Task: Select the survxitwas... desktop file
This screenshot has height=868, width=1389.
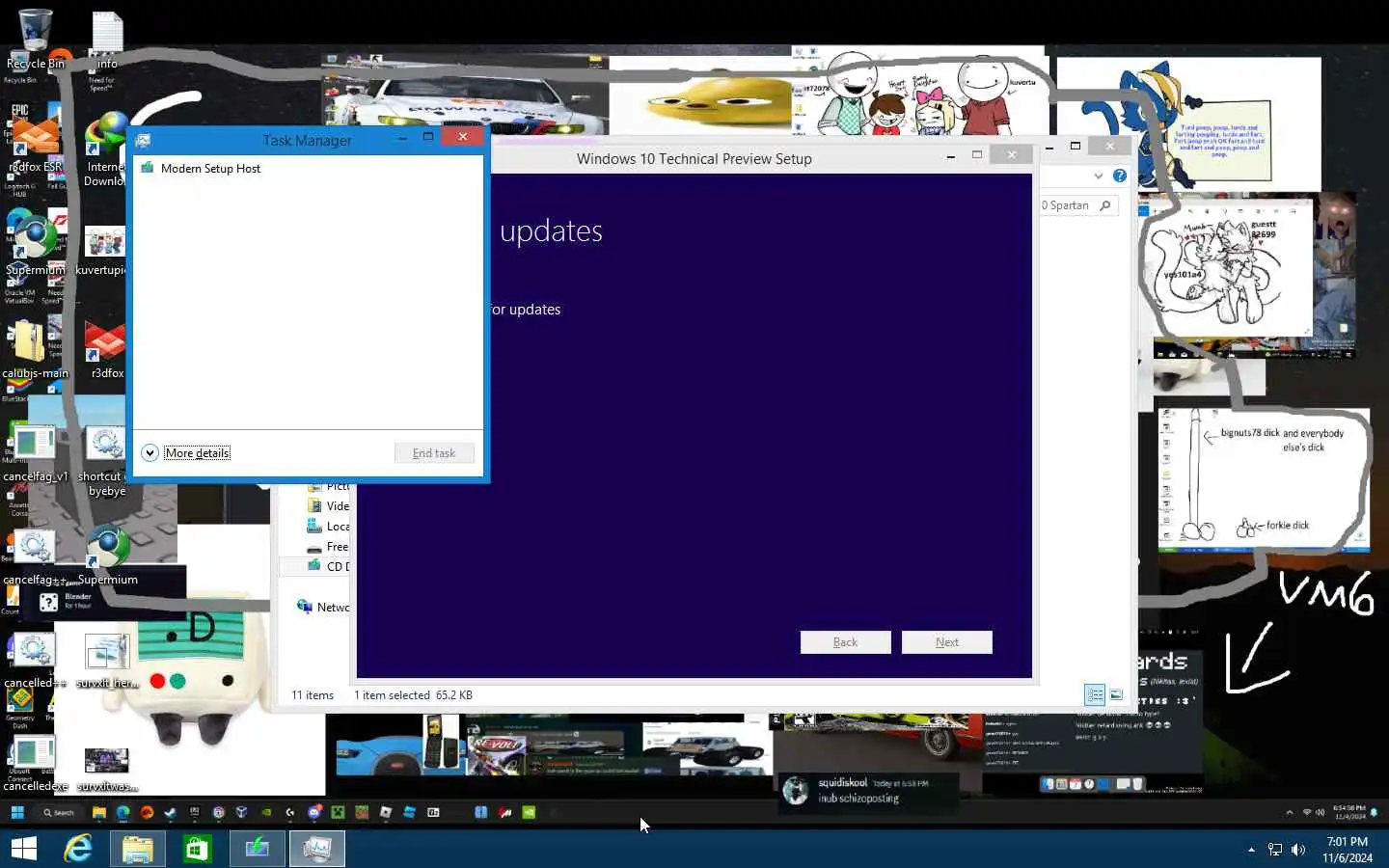Action: (106, 767)
